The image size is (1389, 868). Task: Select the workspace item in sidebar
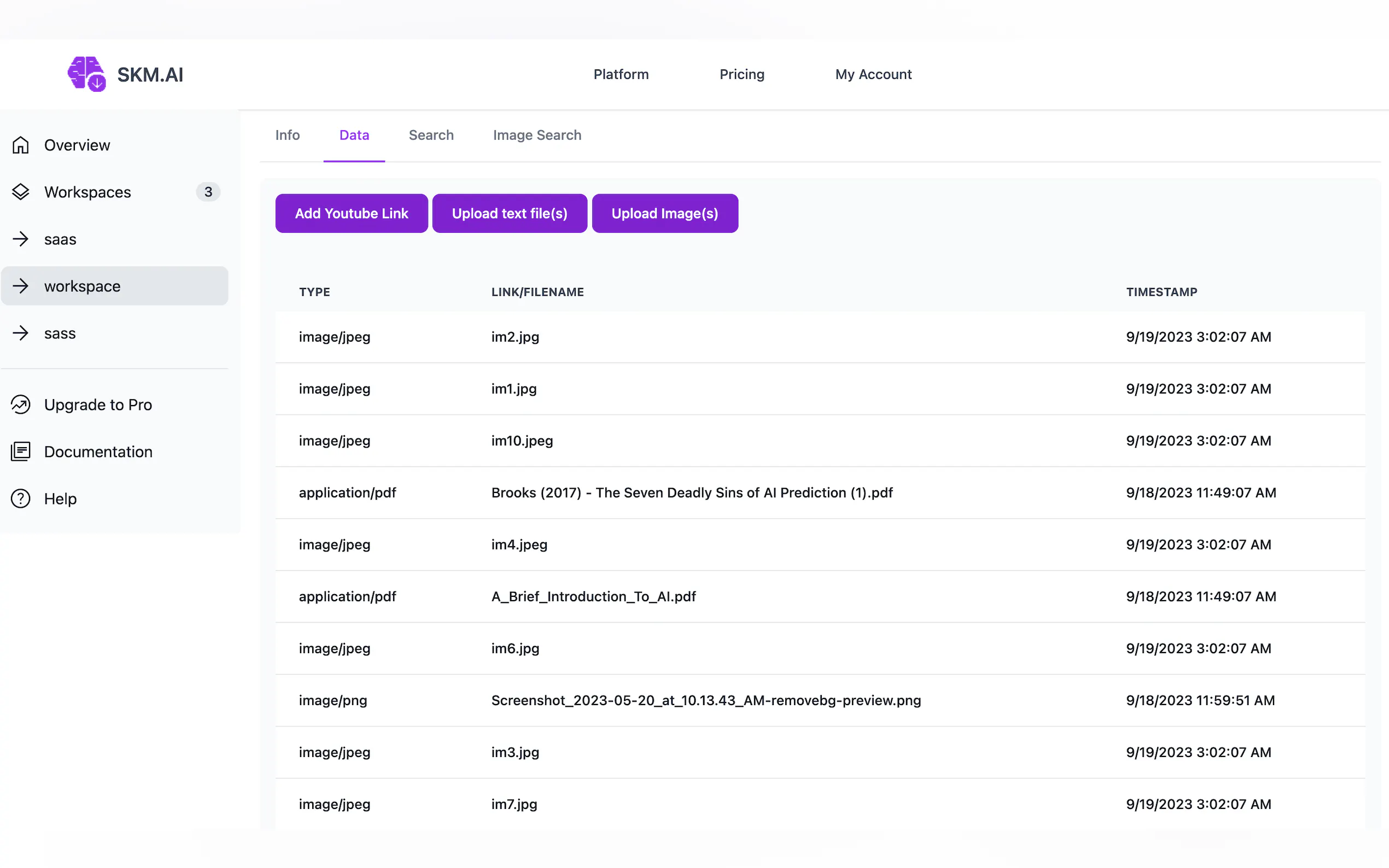click(x=115, y=286)
